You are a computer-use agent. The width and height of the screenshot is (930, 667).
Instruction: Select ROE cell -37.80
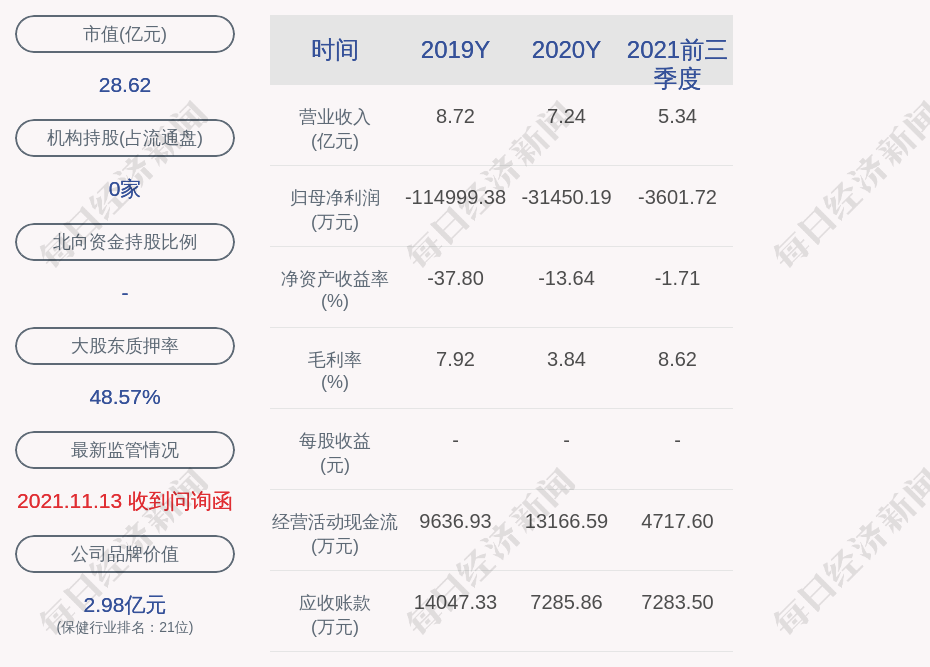pos(456,278)
